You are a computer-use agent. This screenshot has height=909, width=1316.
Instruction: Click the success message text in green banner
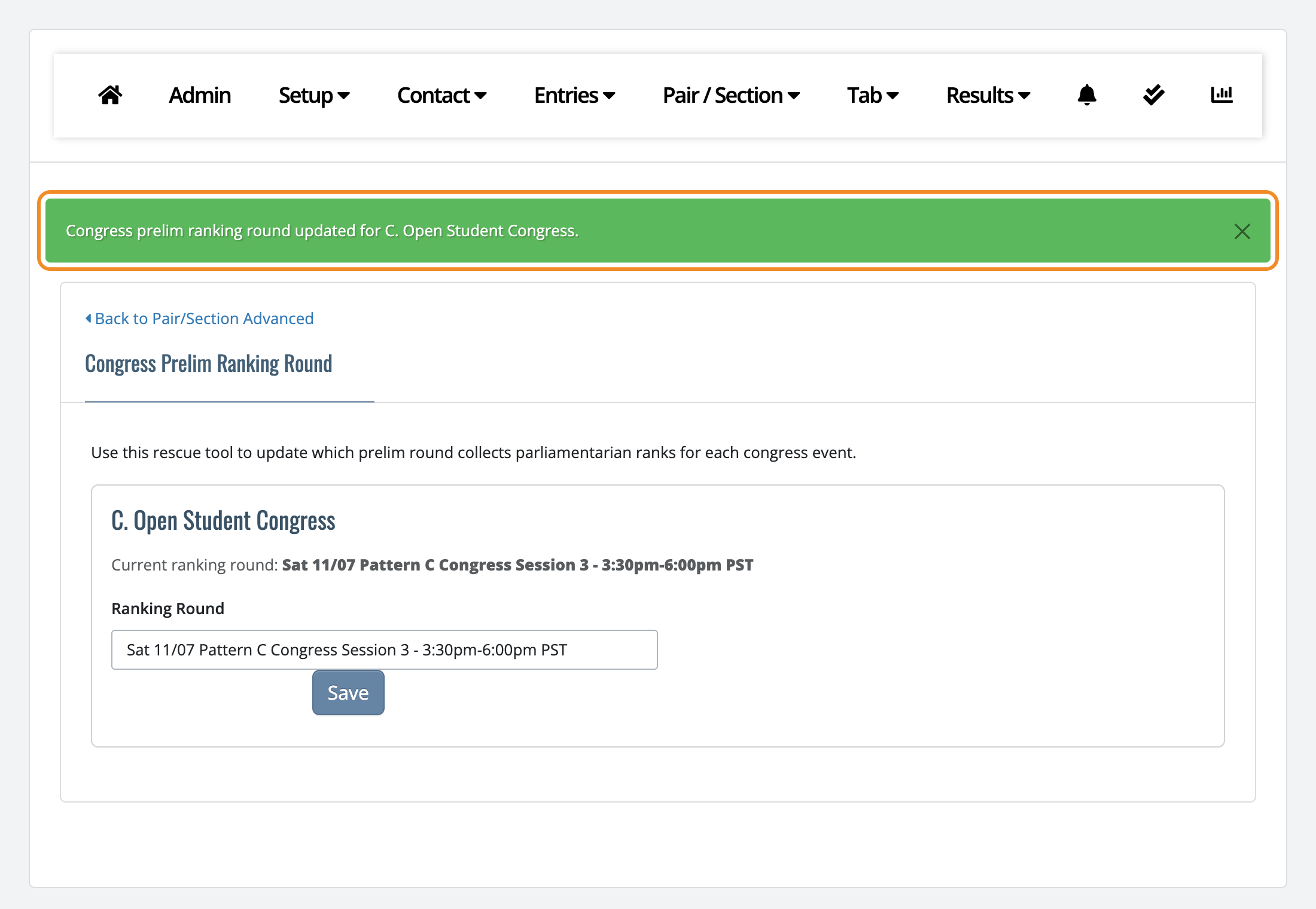tap(322, 231)
